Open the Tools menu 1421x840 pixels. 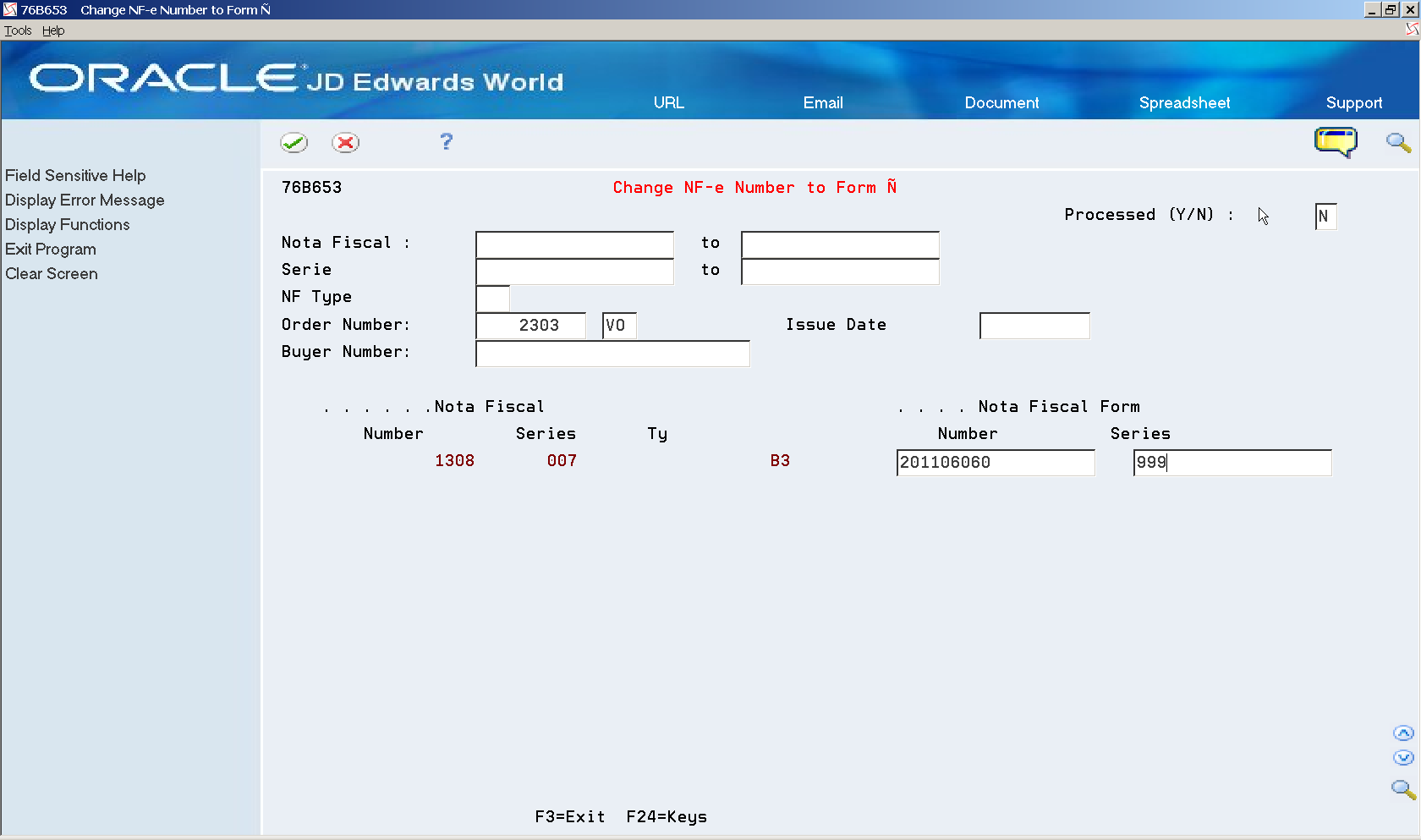tap(17, 30)
